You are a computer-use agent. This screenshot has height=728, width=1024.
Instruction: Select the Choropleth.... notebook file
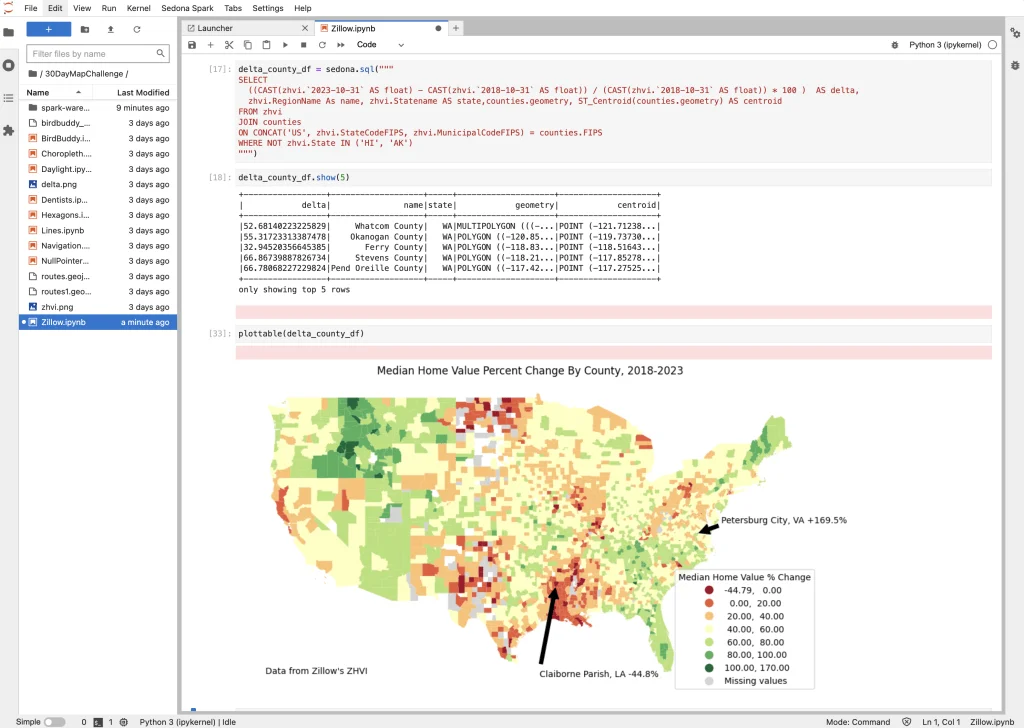98,153
